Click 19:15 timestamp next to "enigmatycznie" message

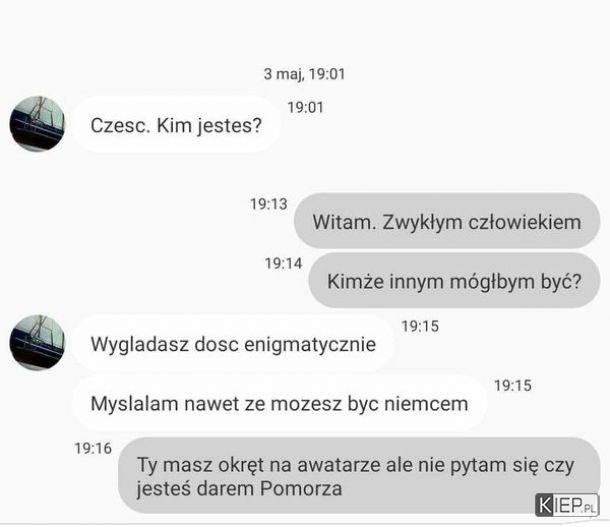point(420,326)
